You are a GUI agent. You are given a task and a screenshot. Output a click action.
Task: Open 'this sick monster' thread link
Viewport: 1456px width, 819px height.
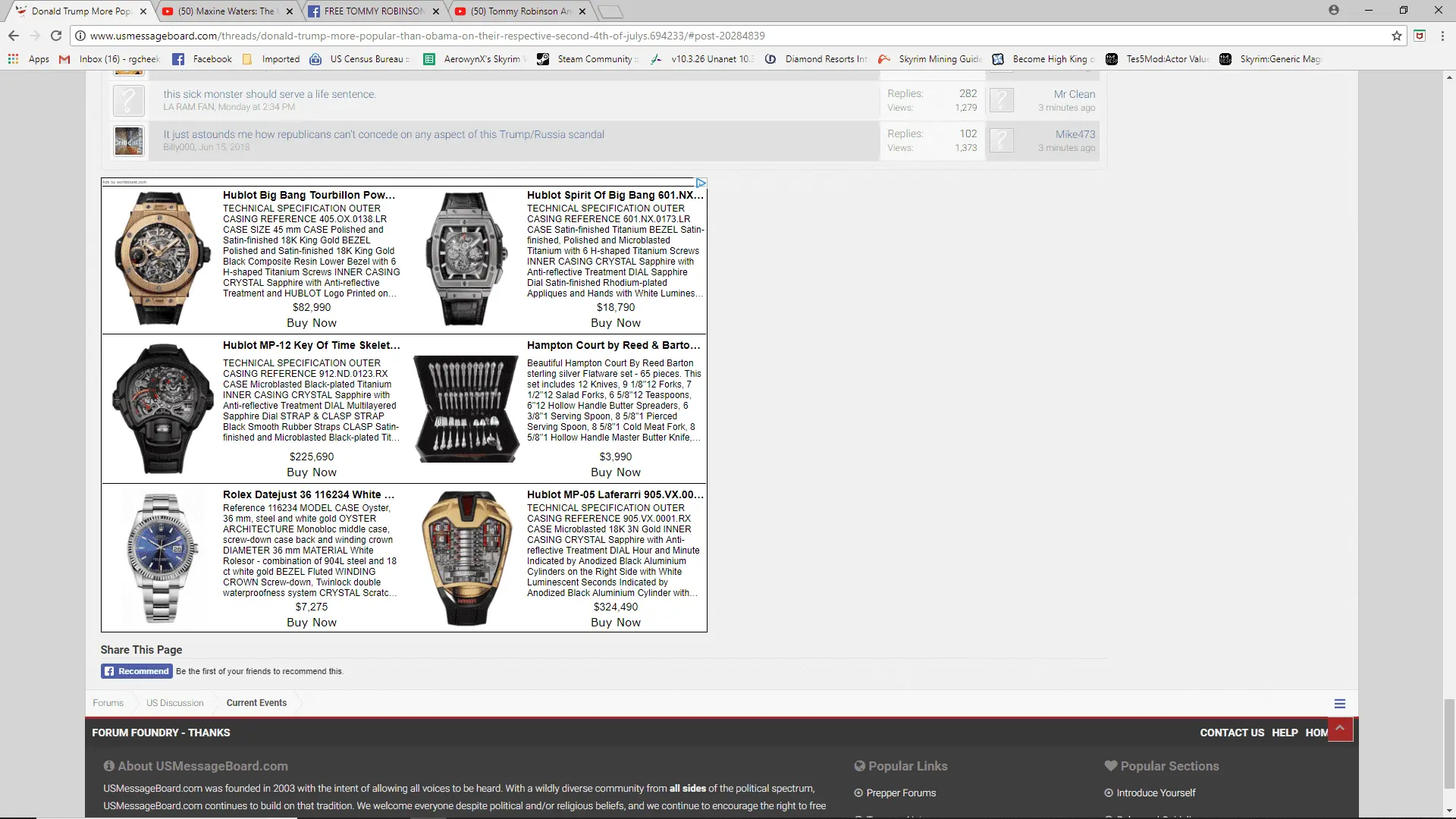point(269,94)
